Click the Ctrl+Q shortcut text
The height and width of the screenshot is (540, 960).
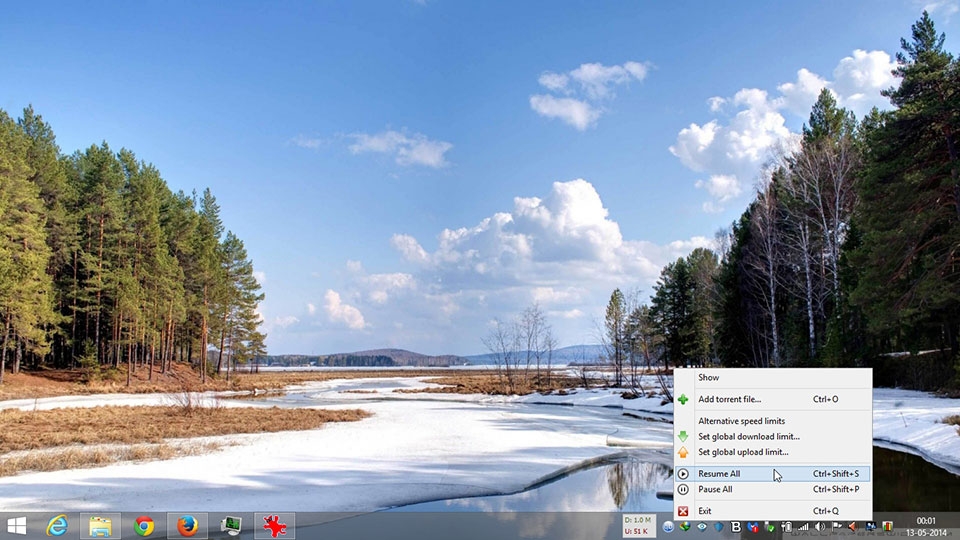pyautogui.click(x=825, y=511)
